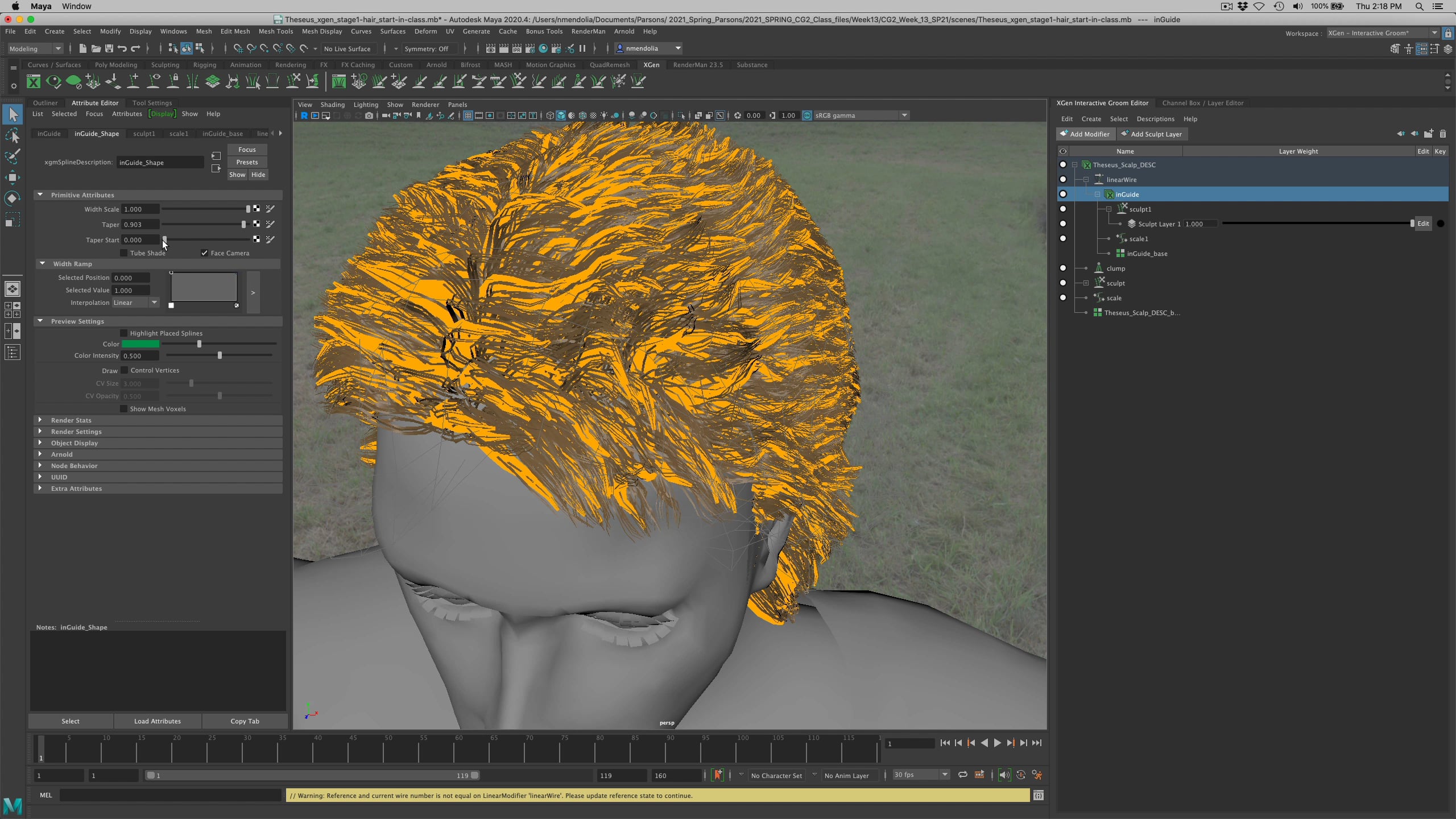Click the Add Sculpt Layer button
This screenshot has width=1456, height=819.
coord(1152,134)
